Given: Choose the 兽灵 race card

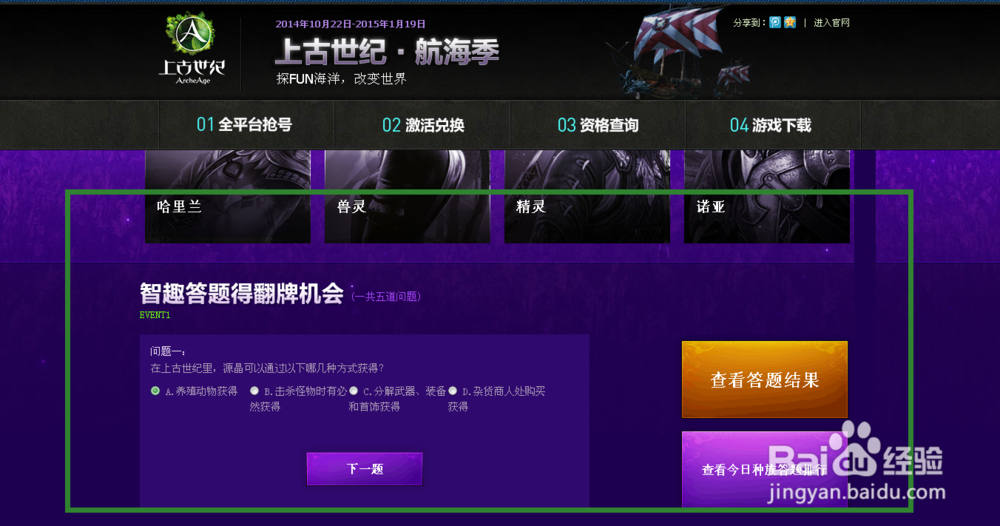Looking at the screenshot, I should pyautogui.click(x=408, y=196).
